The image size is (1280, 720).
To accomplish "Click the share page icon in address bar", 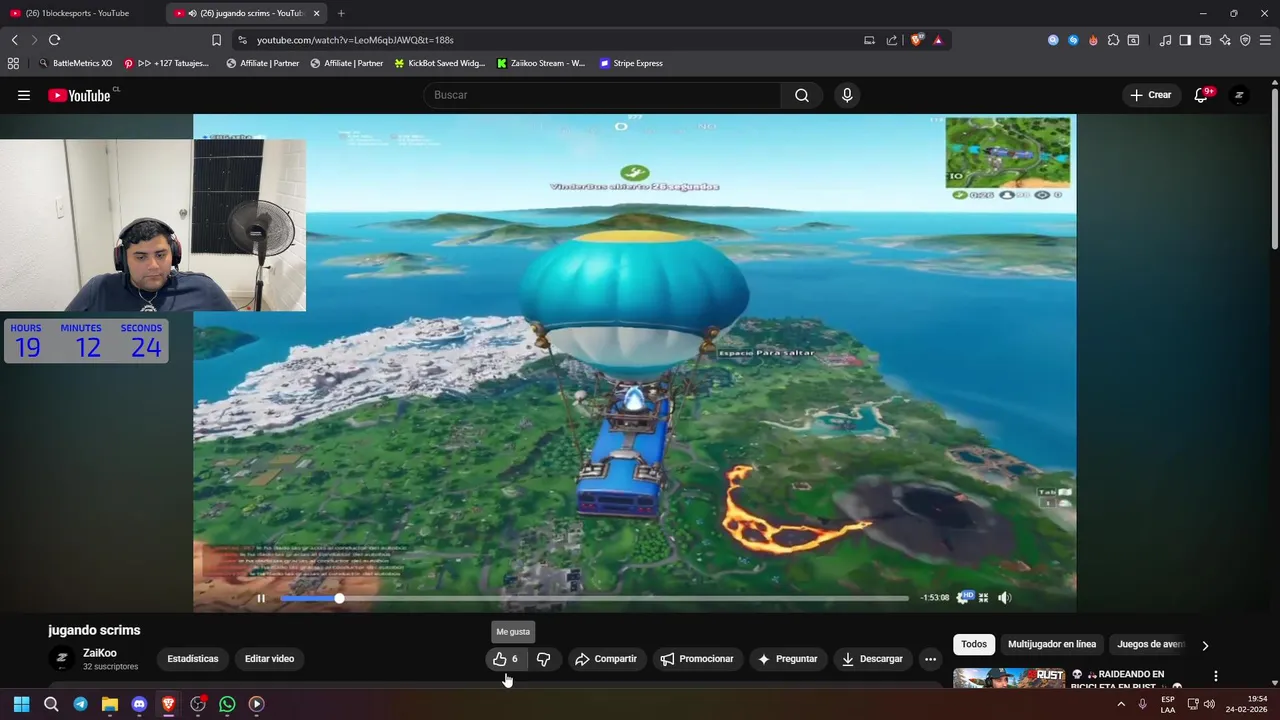I will (891, 40).
